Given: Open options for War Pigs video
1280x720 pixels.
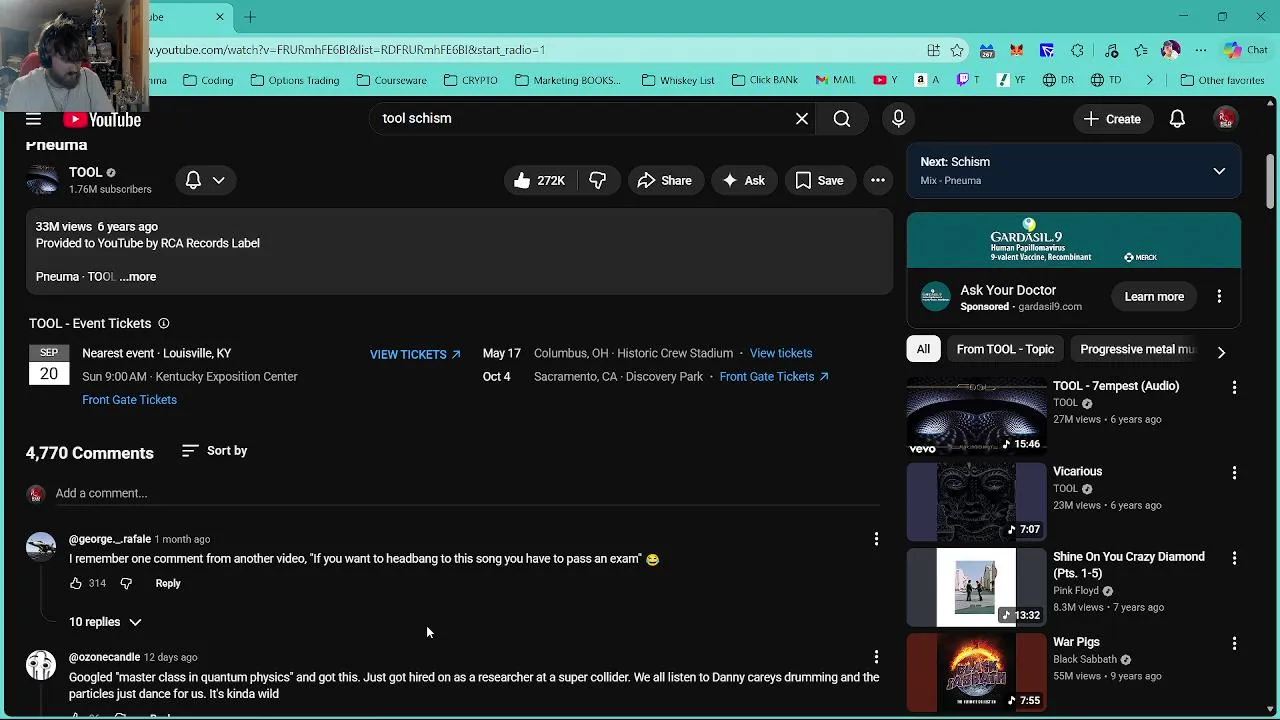Looking at the screenshot, I should 1234,643.
